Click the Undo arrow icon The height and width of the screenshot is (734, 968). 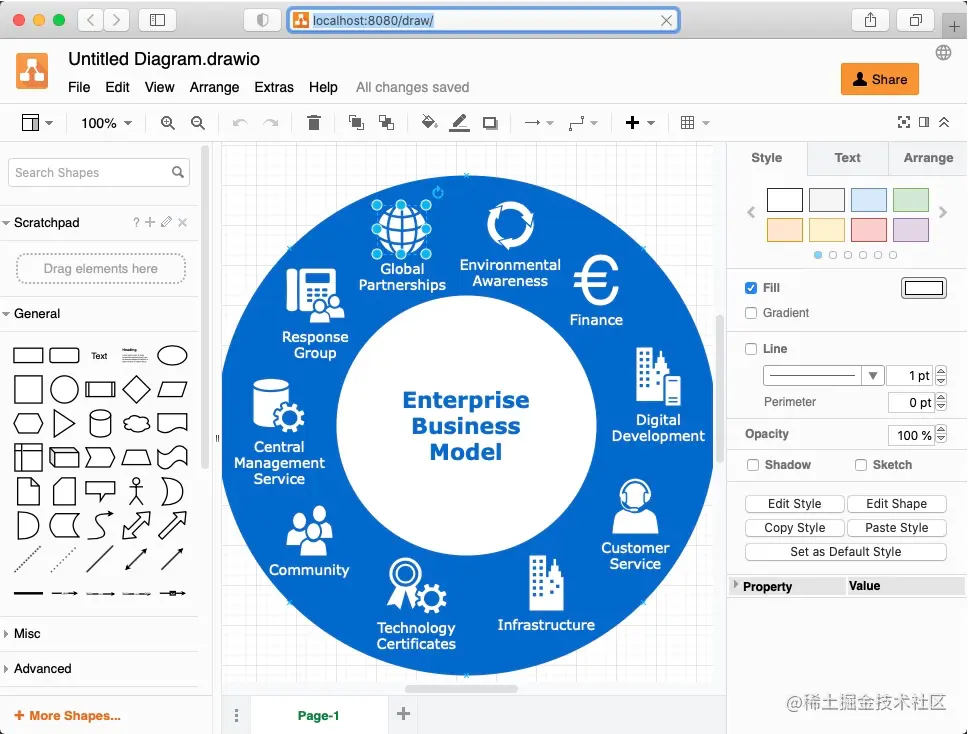coord(240,123)
